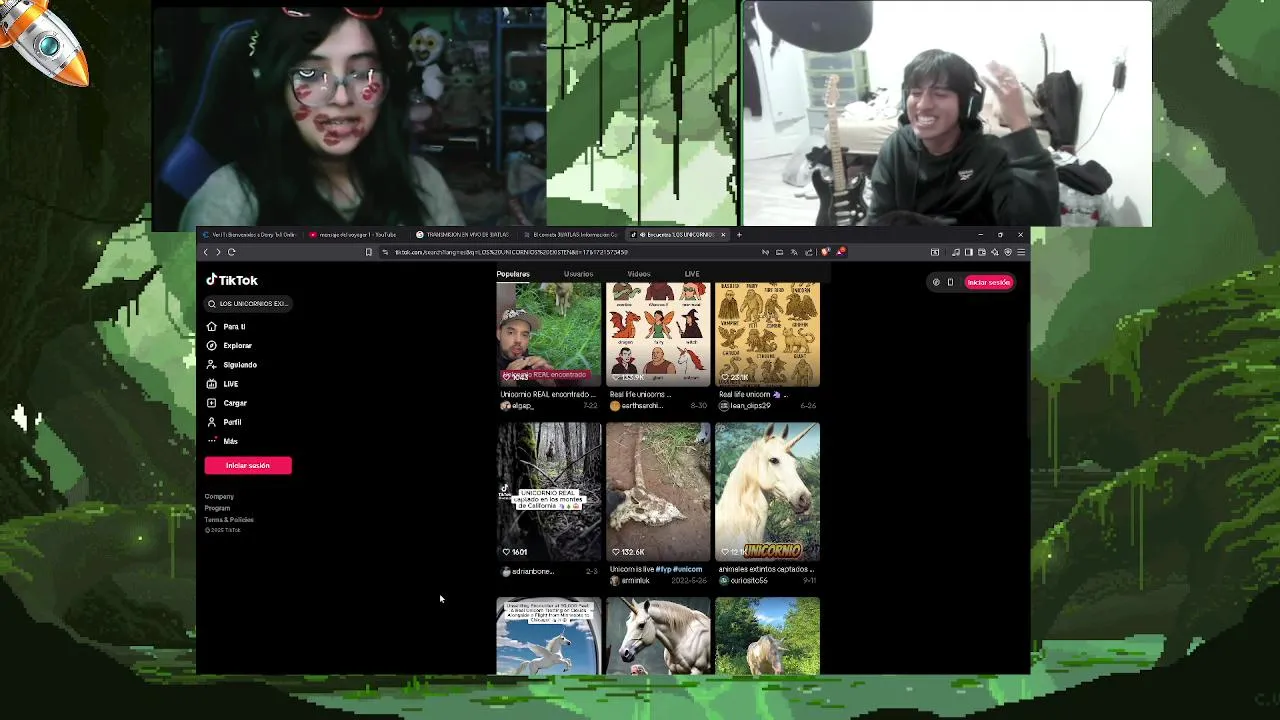1280x720 pixels.
Task: Click the lean_clips29 username
Action: pos(750,406)
